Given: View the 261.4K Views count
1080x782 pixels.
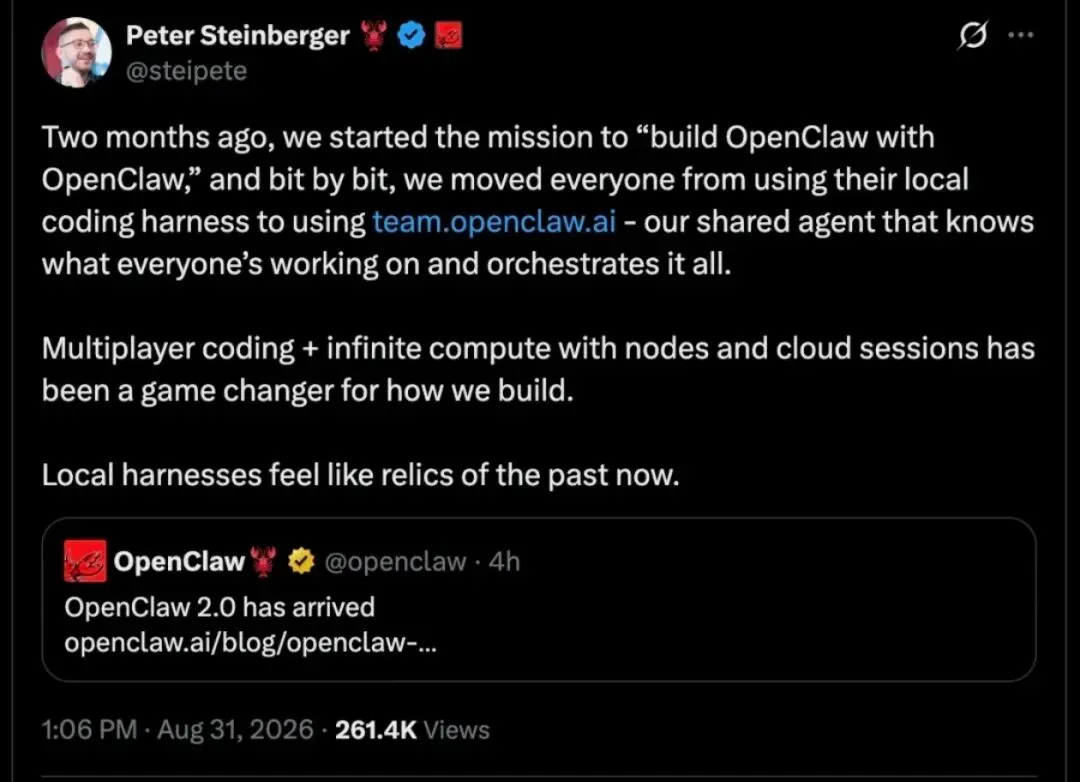Looking at the screenshot, I should 412,730.
